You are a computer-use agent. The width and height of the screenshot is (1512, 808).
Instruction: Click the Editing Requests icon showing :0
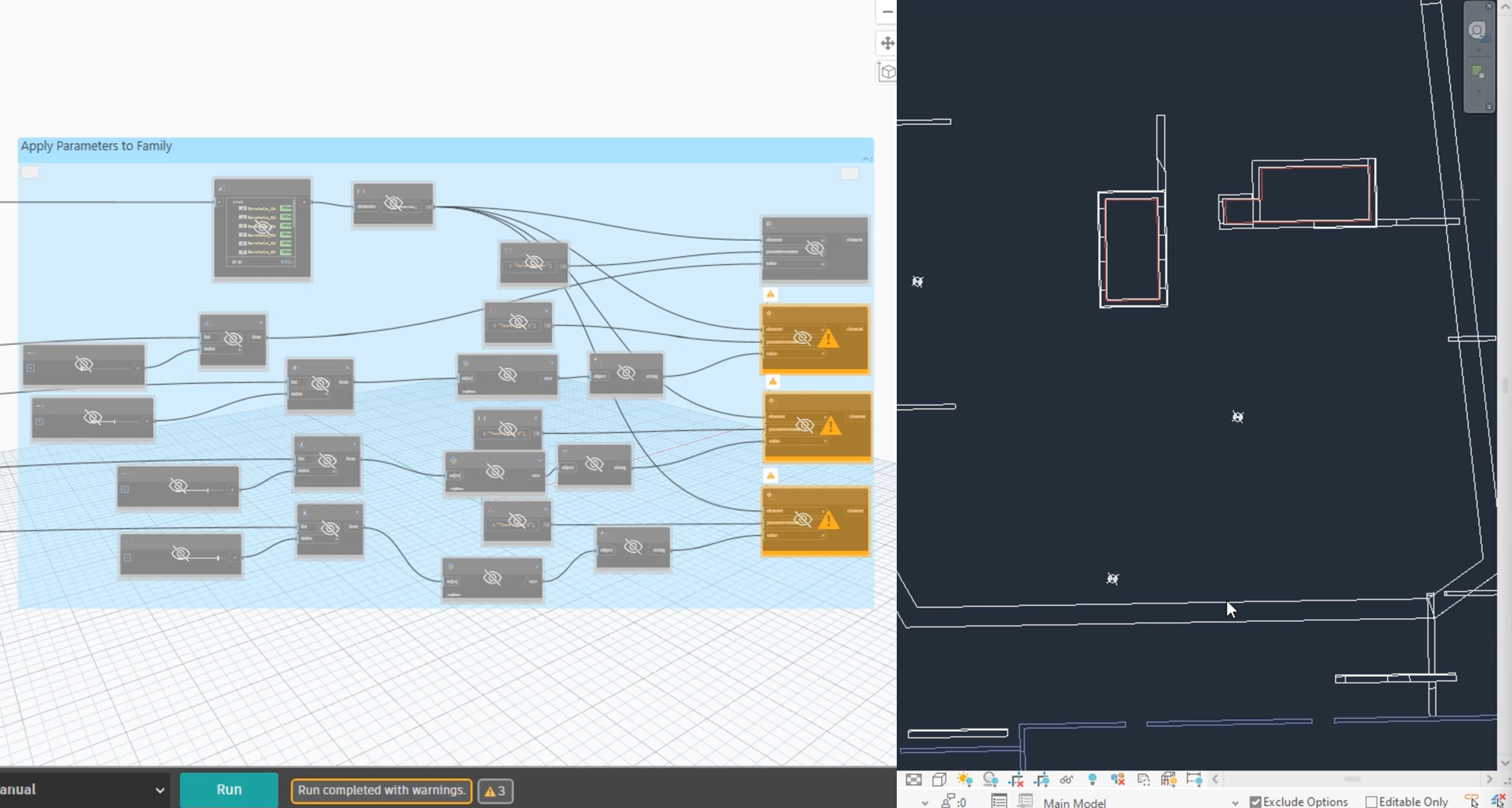(954, 801)
